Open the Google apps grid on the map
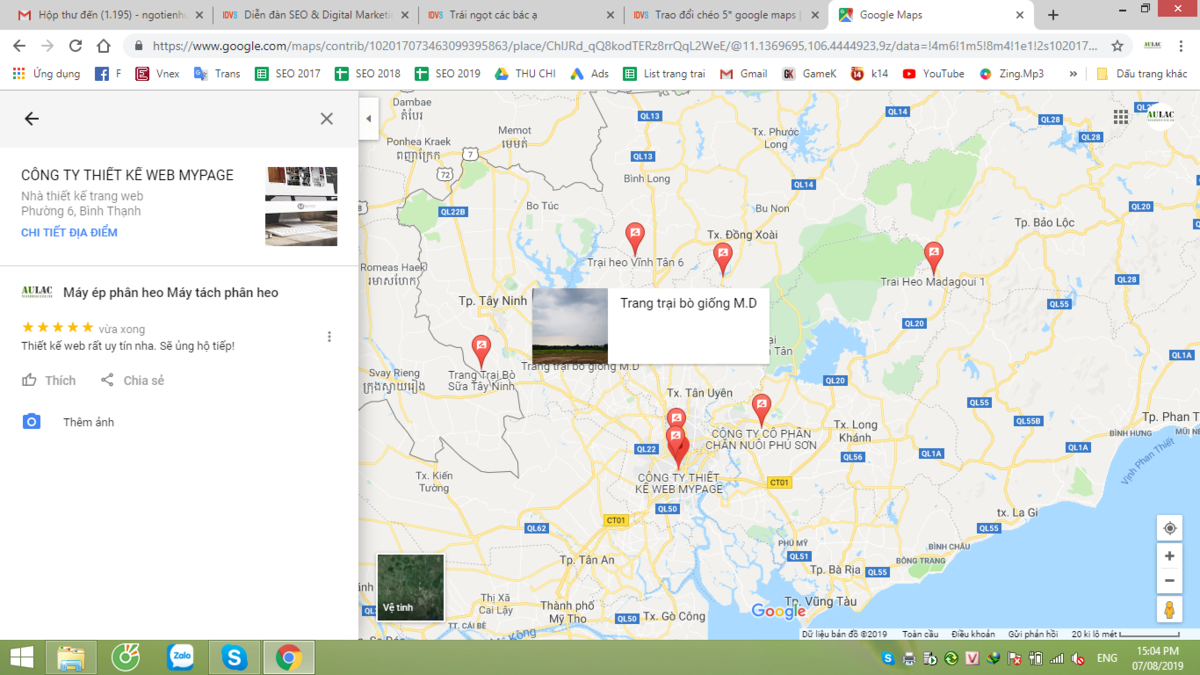Viewport: 1200px width, 675px height. [1121, 117]
